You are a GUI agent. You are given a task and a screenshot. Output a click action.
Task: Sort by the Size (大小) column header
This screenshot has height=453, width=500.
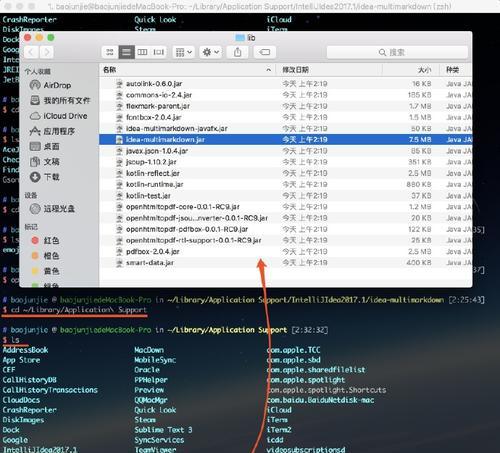point(411,70)
